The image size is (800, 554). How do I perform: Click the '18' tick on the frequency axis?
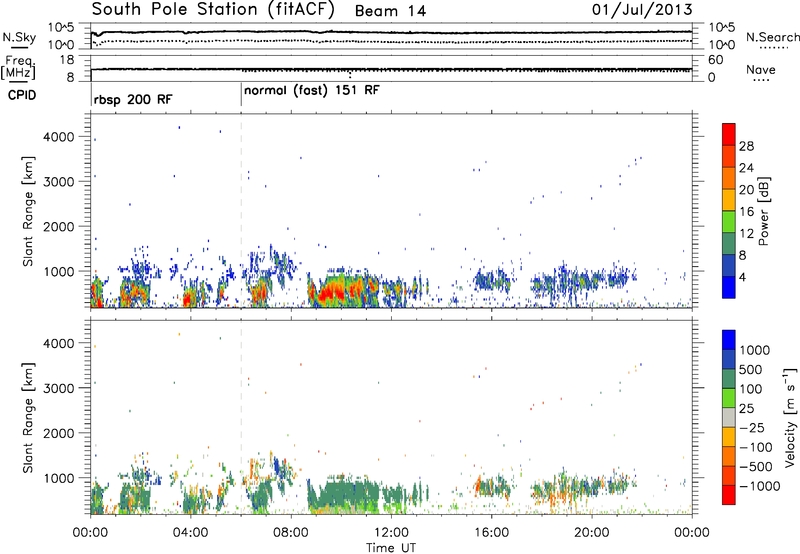click(x=67, y=60)
